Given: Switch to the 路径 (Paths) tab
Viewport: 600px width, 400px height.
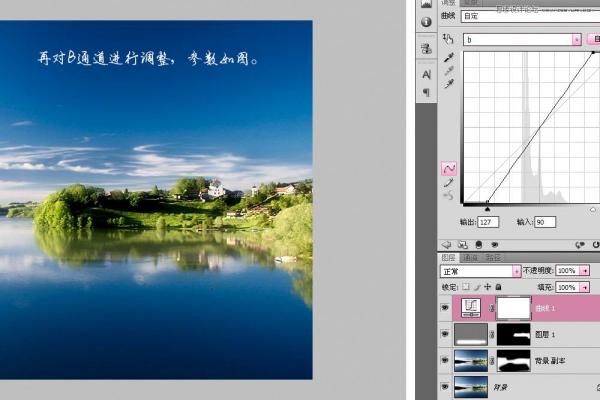Looking at the screenshot, I should coord(493,258).
